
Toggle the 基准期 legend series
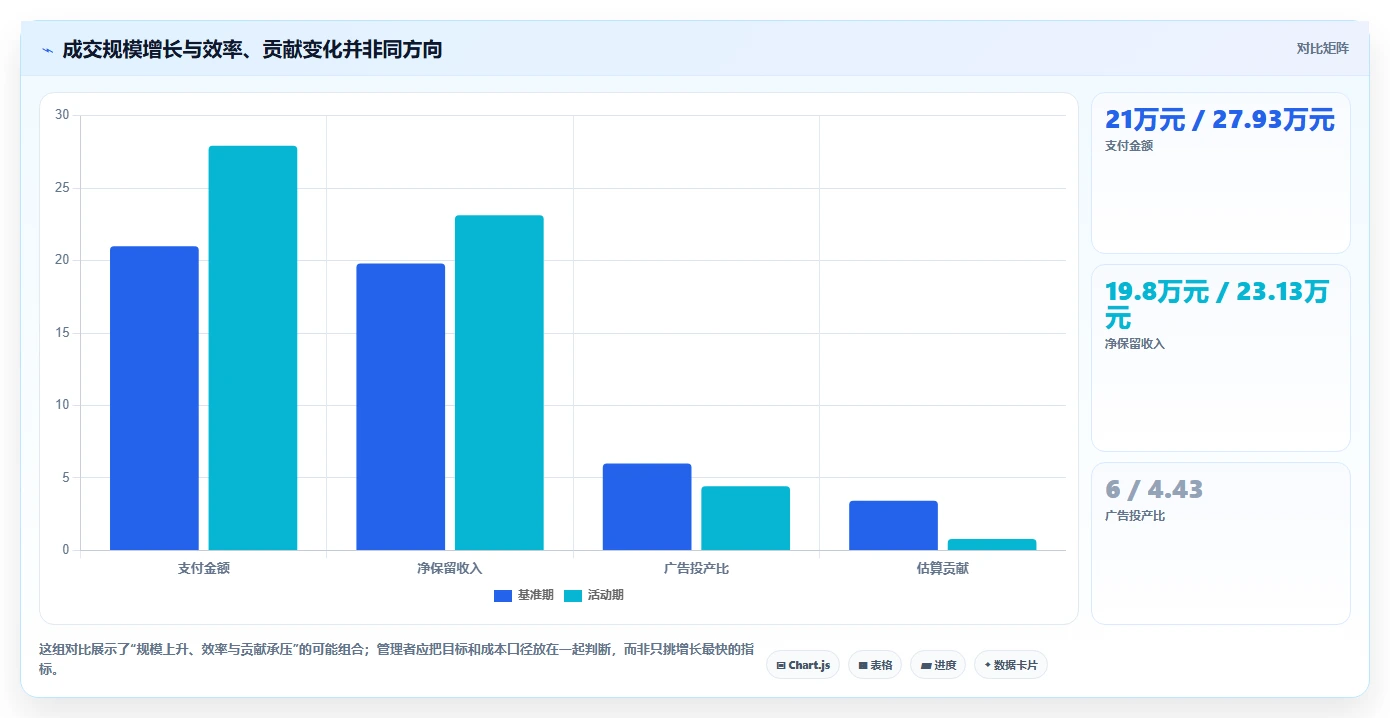point(523,595)
